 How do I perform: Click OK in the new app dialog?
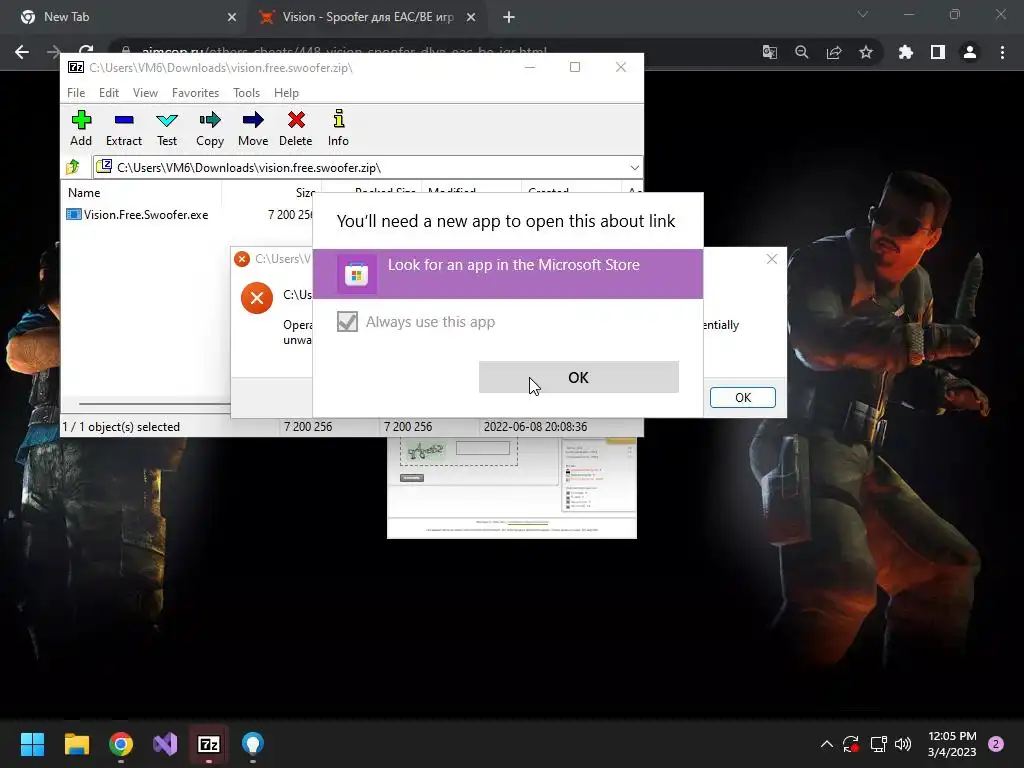tap(579, 377)
